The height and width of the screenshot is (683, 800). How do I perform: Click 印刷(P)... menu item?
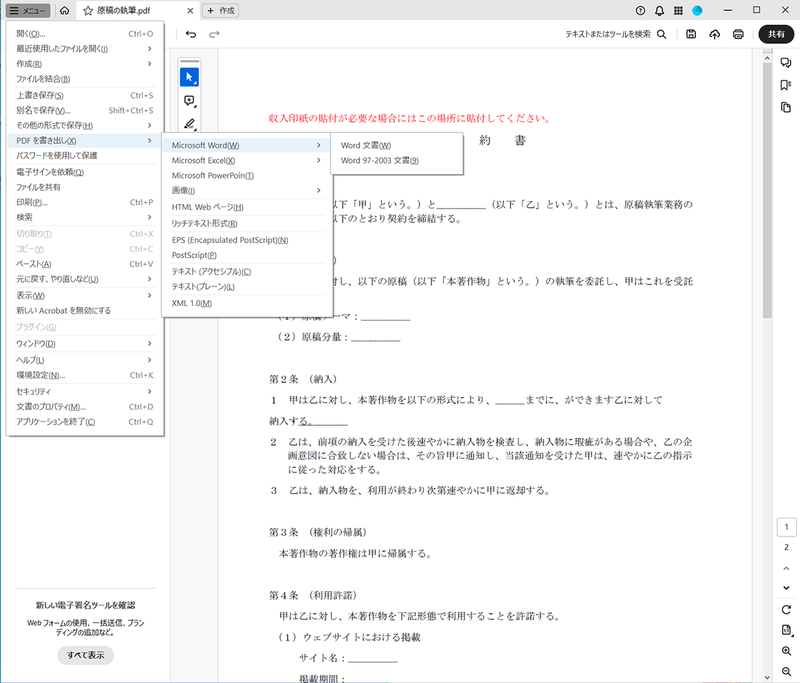tap(85, 202)
